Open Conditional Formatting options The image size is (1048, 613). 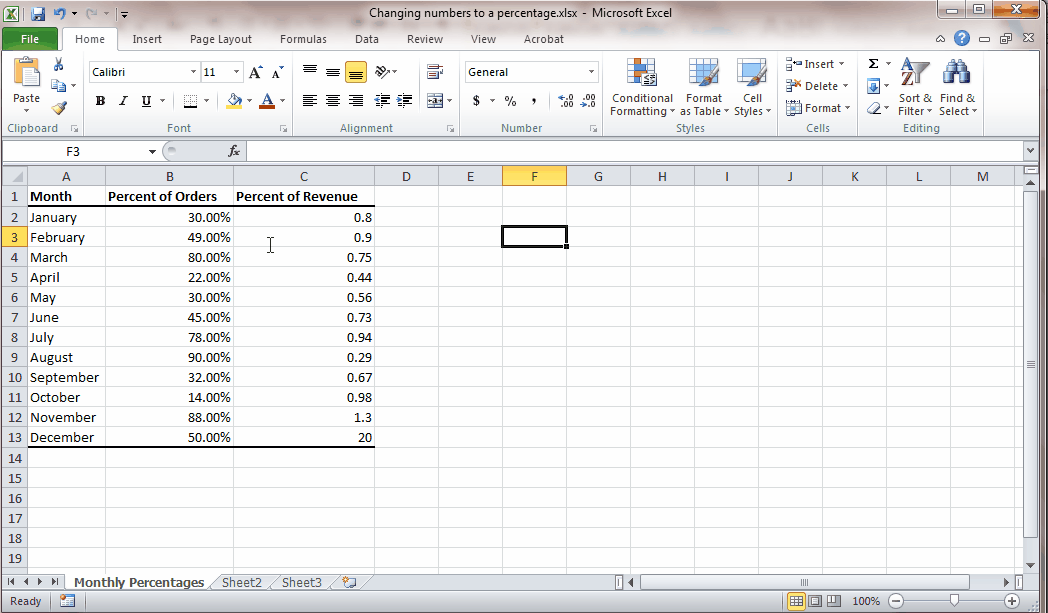641,87
